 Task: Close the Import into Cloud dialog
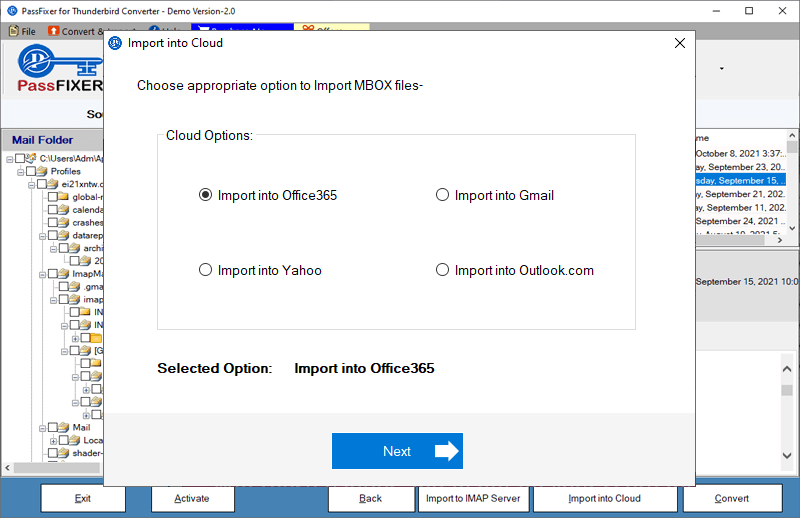[680, 43]
